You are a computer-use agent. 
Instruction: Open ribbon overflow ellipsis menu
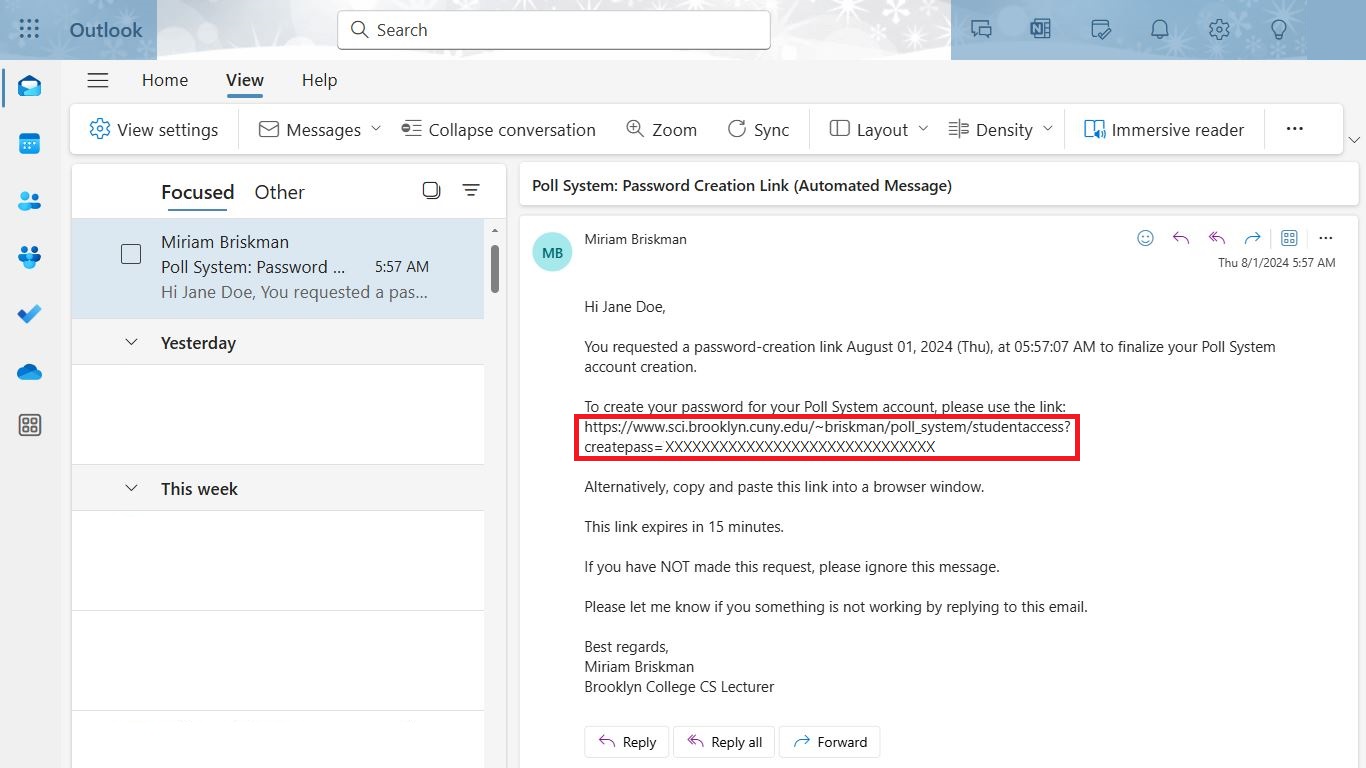click(x=1295, y=129)
